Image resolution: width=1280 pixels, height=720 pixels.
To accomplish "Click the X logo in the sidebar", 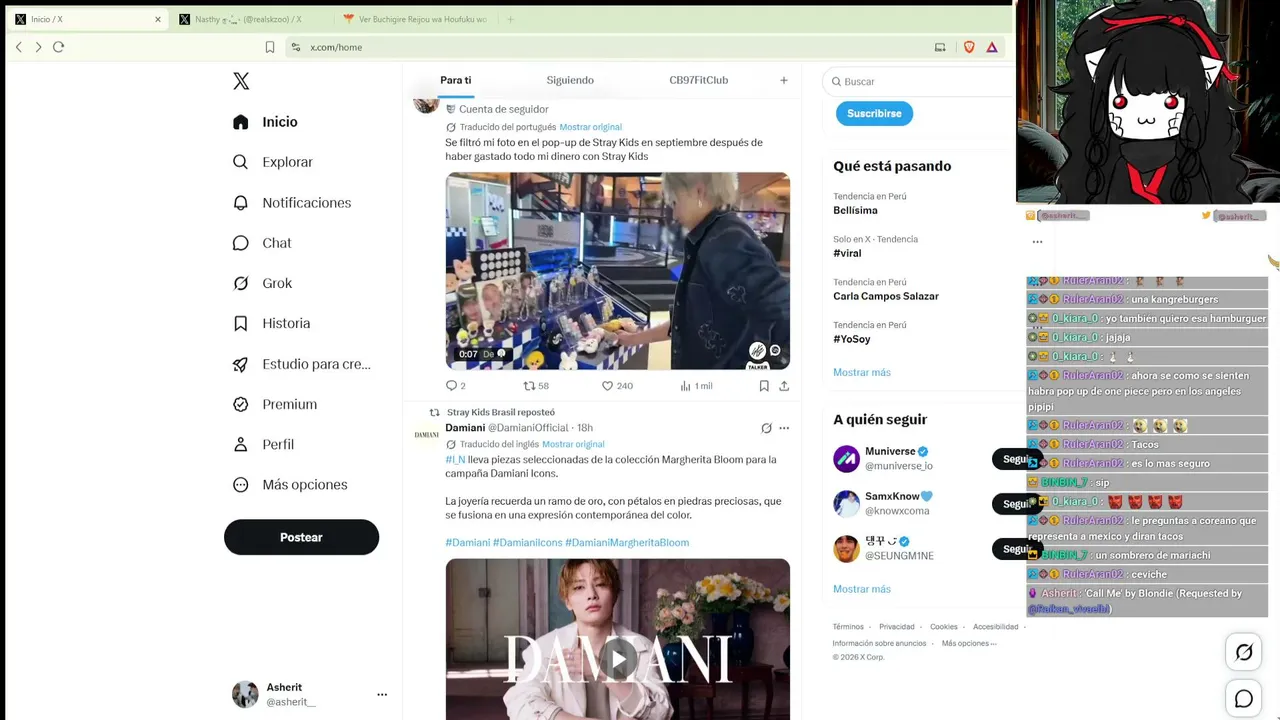I will pyautogui.click(x=241, y=81).
